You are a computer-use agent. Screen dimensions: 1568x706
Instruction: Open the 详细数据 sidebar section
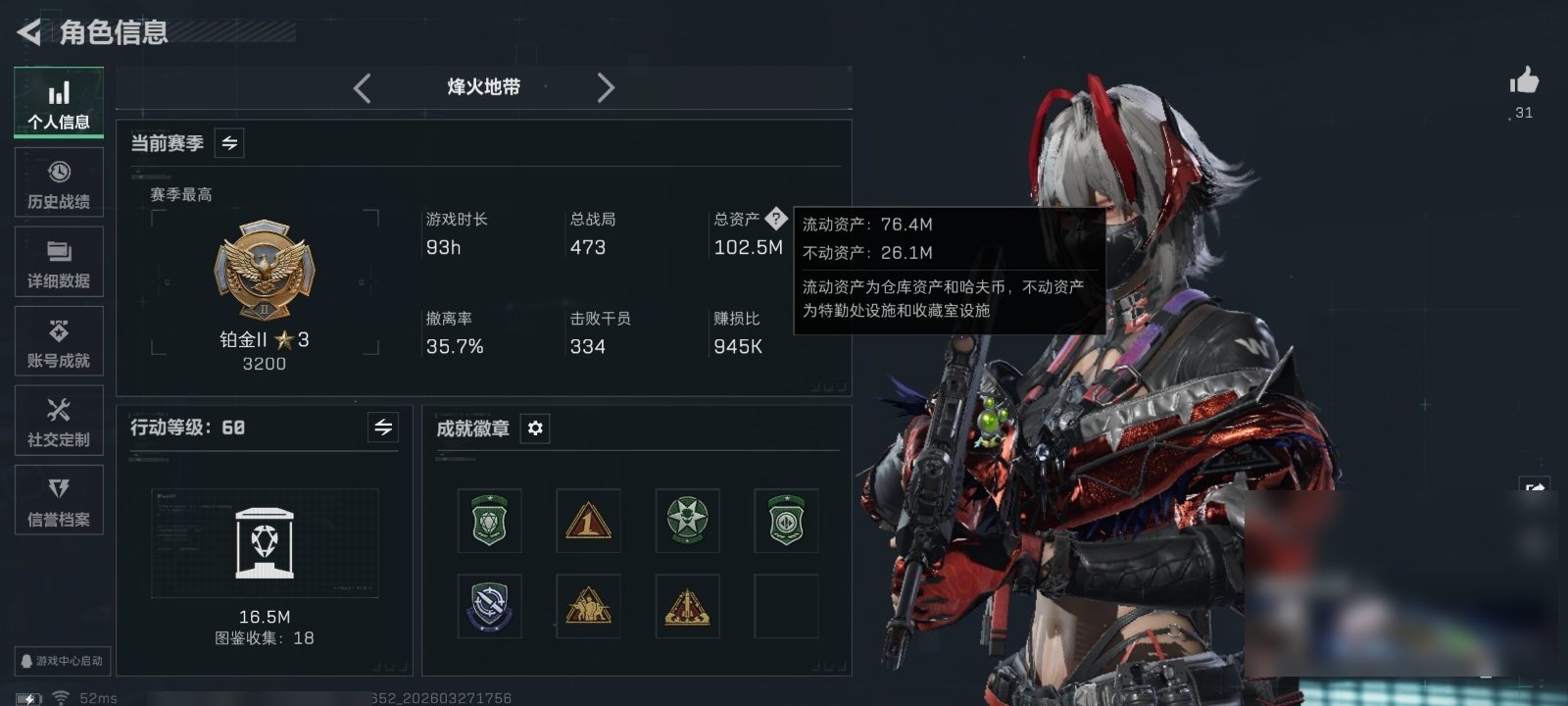[x=59, y=262]
